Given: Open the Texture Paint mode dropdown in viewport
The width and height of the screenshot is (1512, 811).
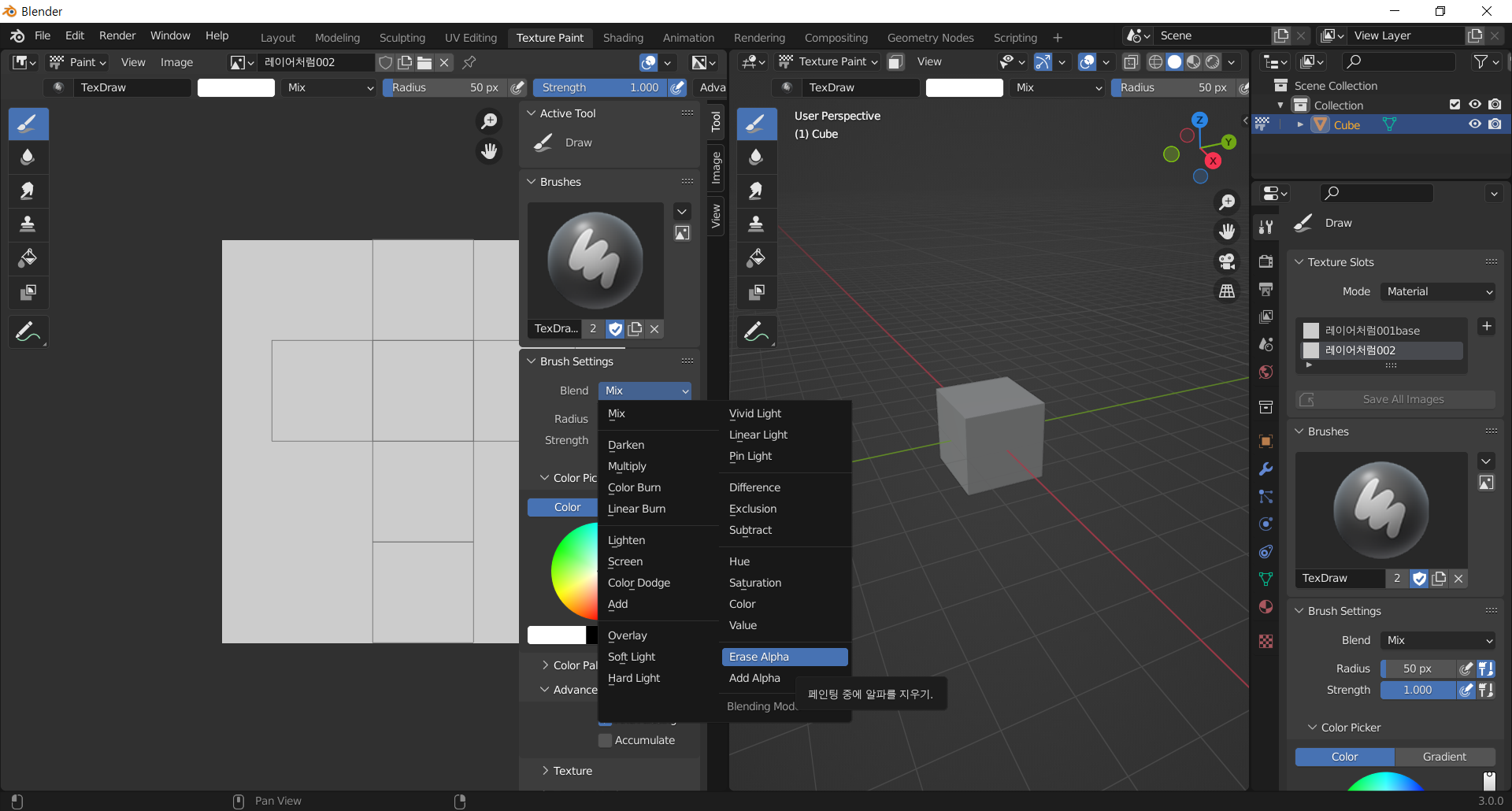Looking at the screenshot, I should click(828, 61).
